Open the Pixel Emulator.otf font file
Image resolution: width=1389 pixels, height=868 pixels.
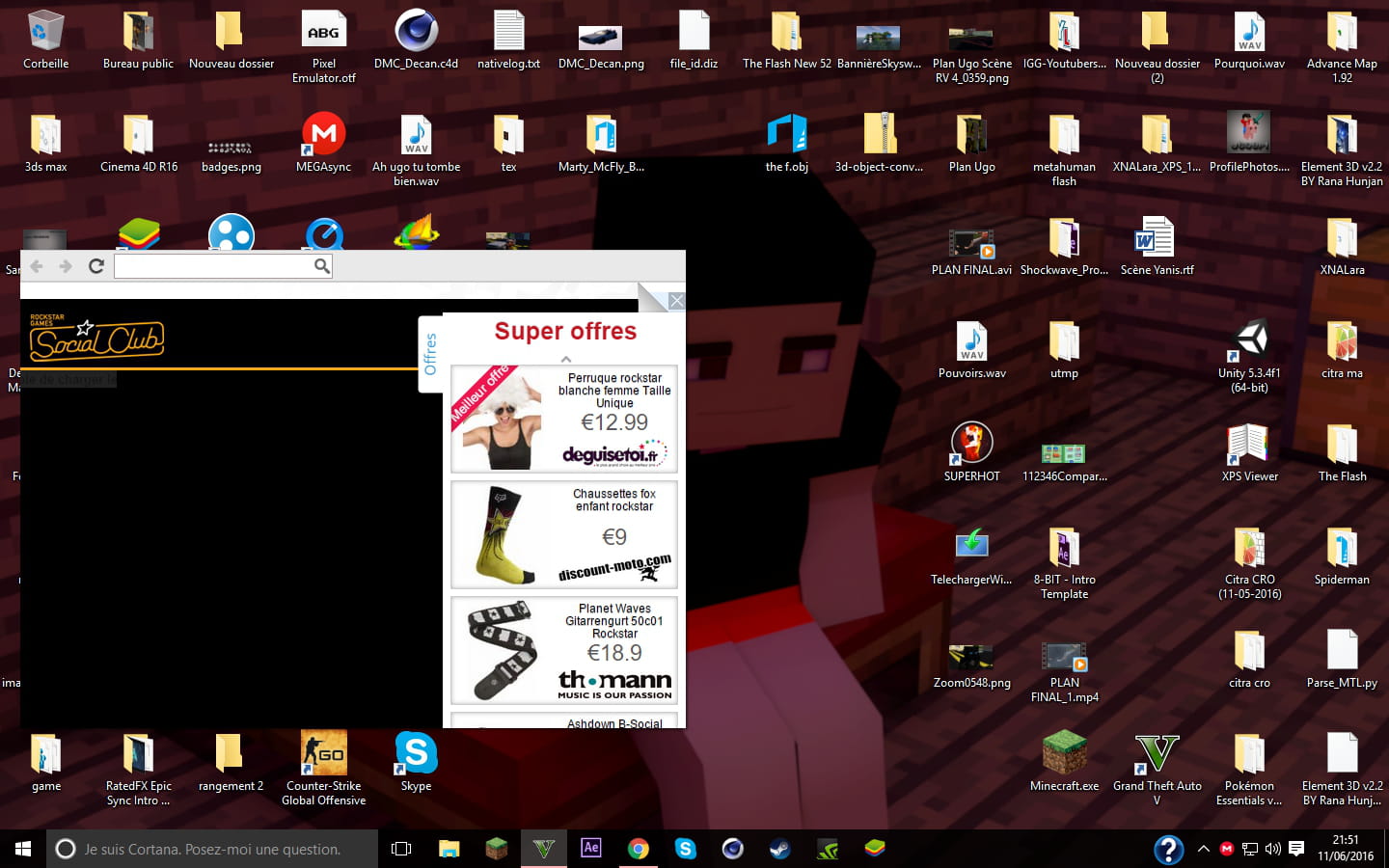pyautogui.click(x=323, y=45)
